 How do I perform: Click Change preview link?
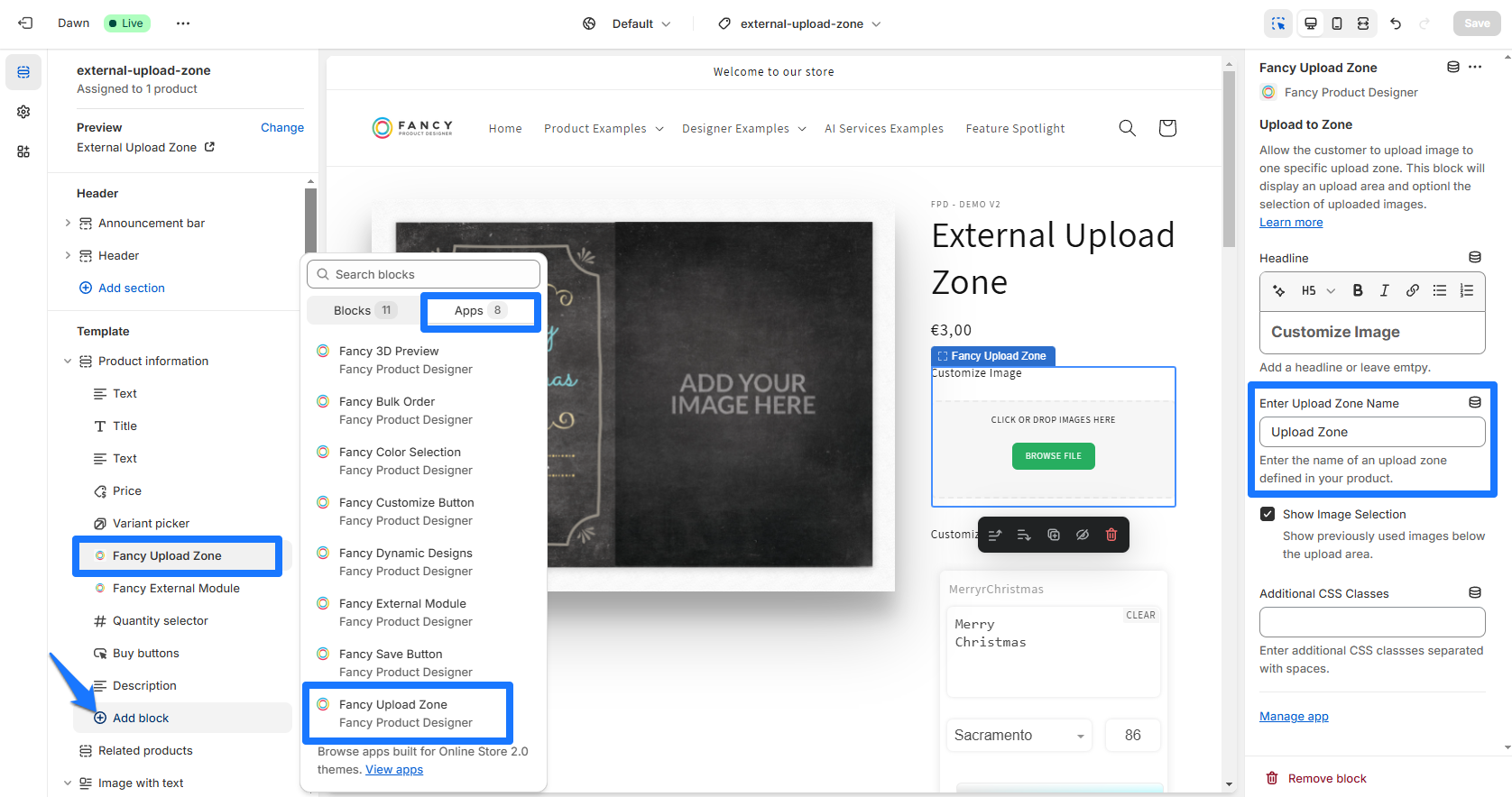tap(282, 127)
